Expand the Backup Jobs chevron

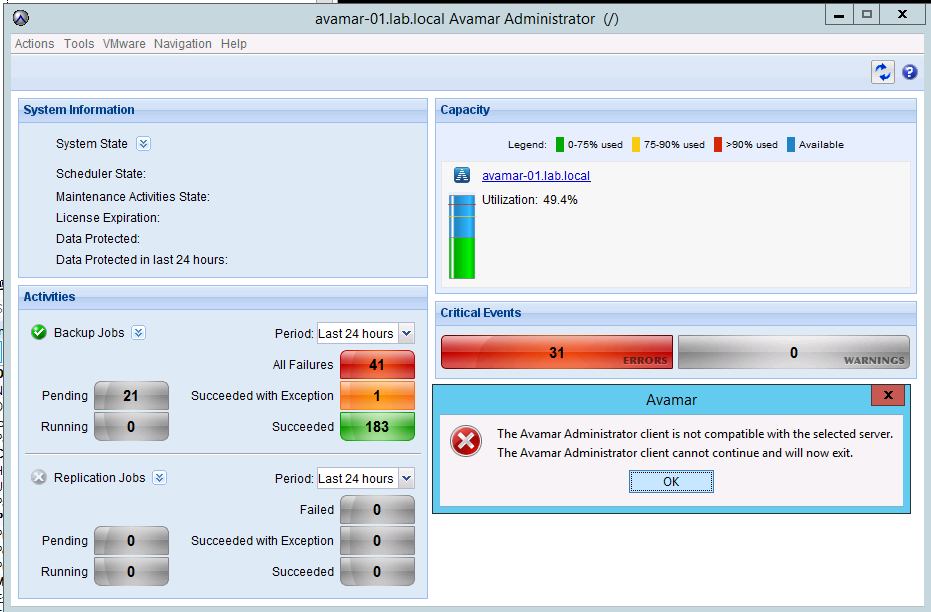point(139,333)
